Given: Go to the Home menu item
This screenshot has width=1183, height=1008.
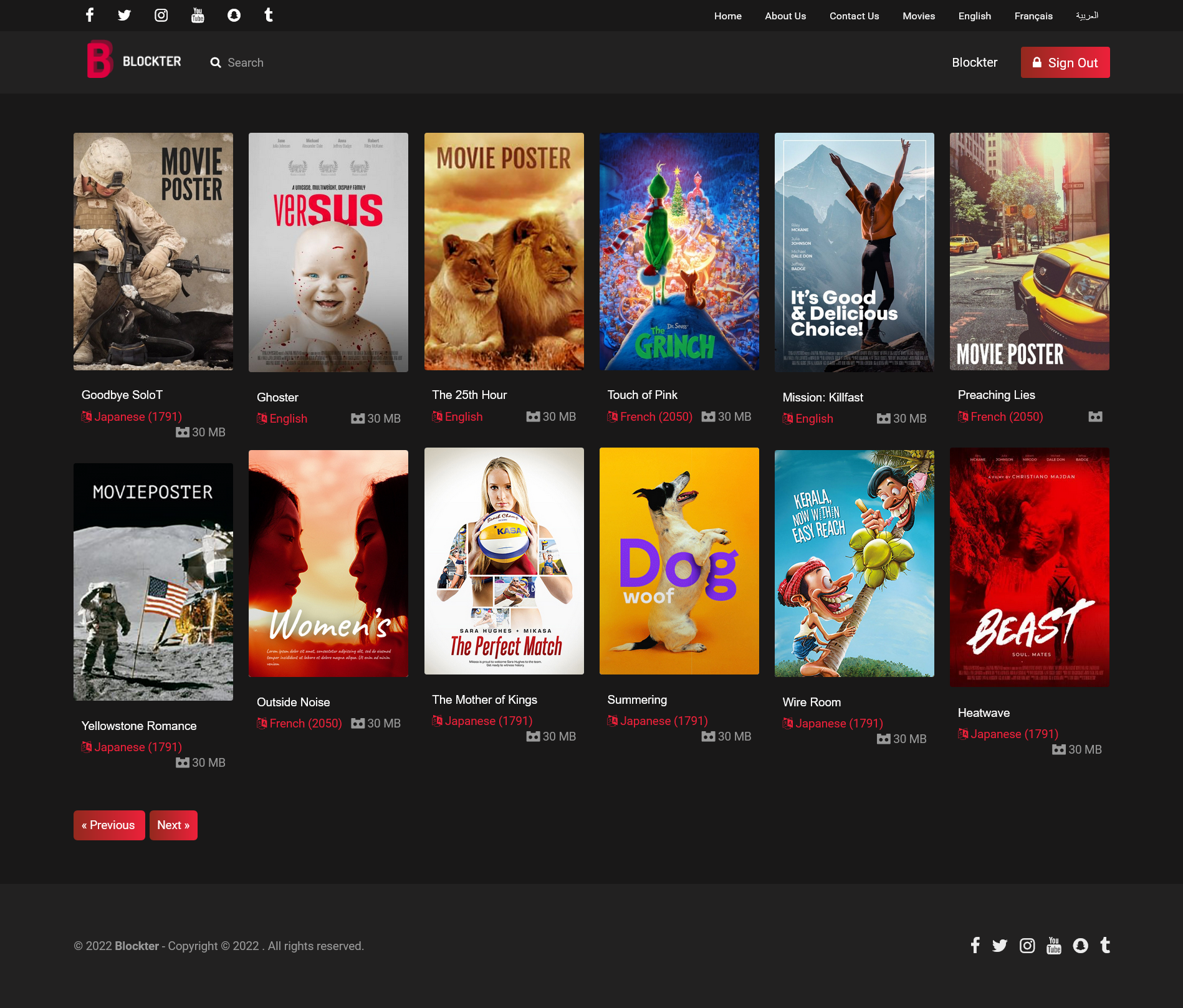Looking at the screenshot, I should click(x=728, y=16).
